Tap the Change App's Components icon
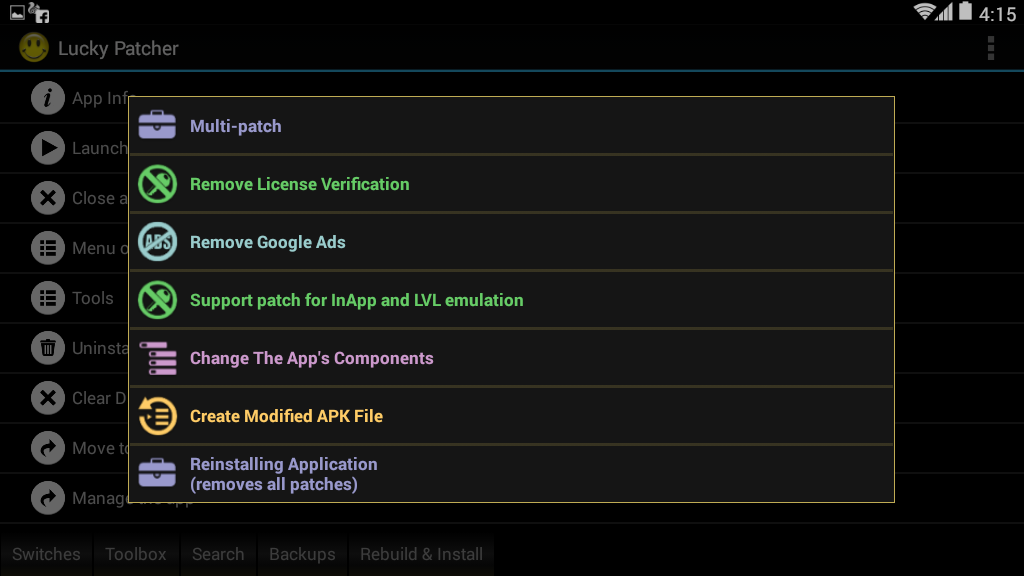 [157, 358]
